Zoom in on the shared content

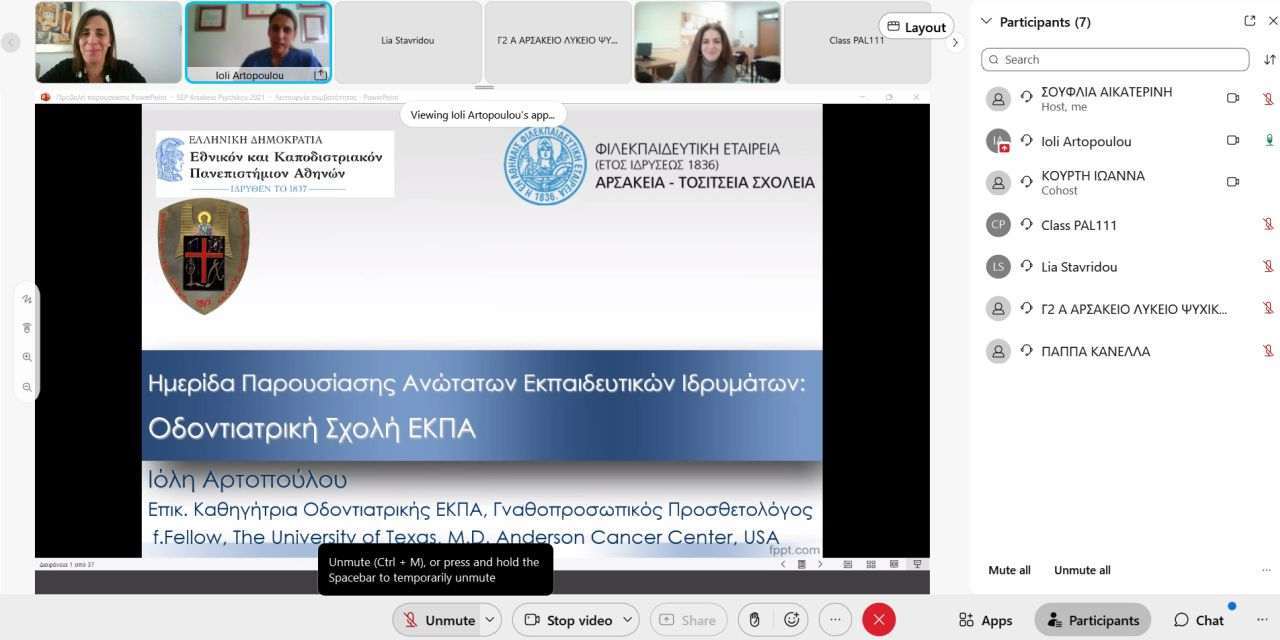point(27,357)
